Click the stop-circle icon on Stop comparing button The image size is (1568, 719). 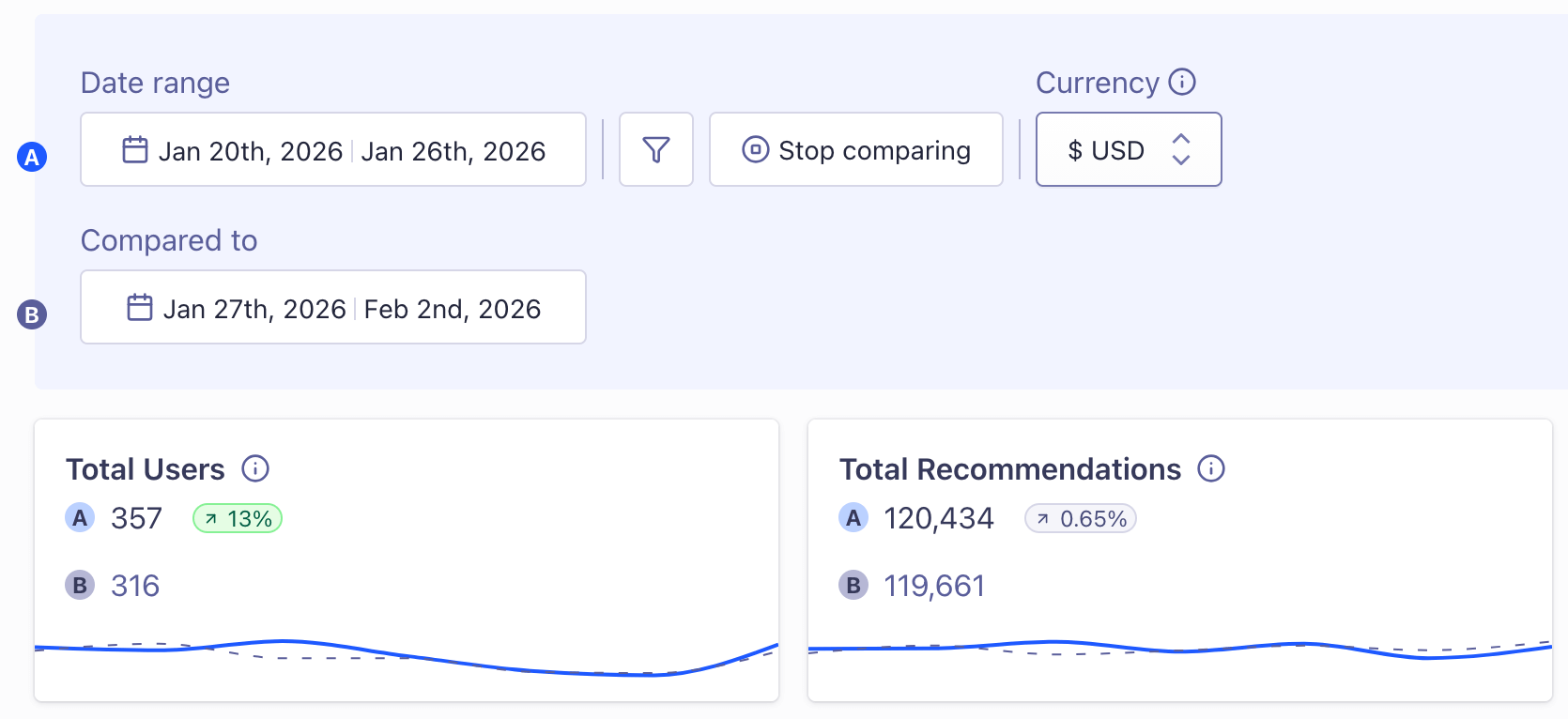pyautogui.click(x=755, y=149)
